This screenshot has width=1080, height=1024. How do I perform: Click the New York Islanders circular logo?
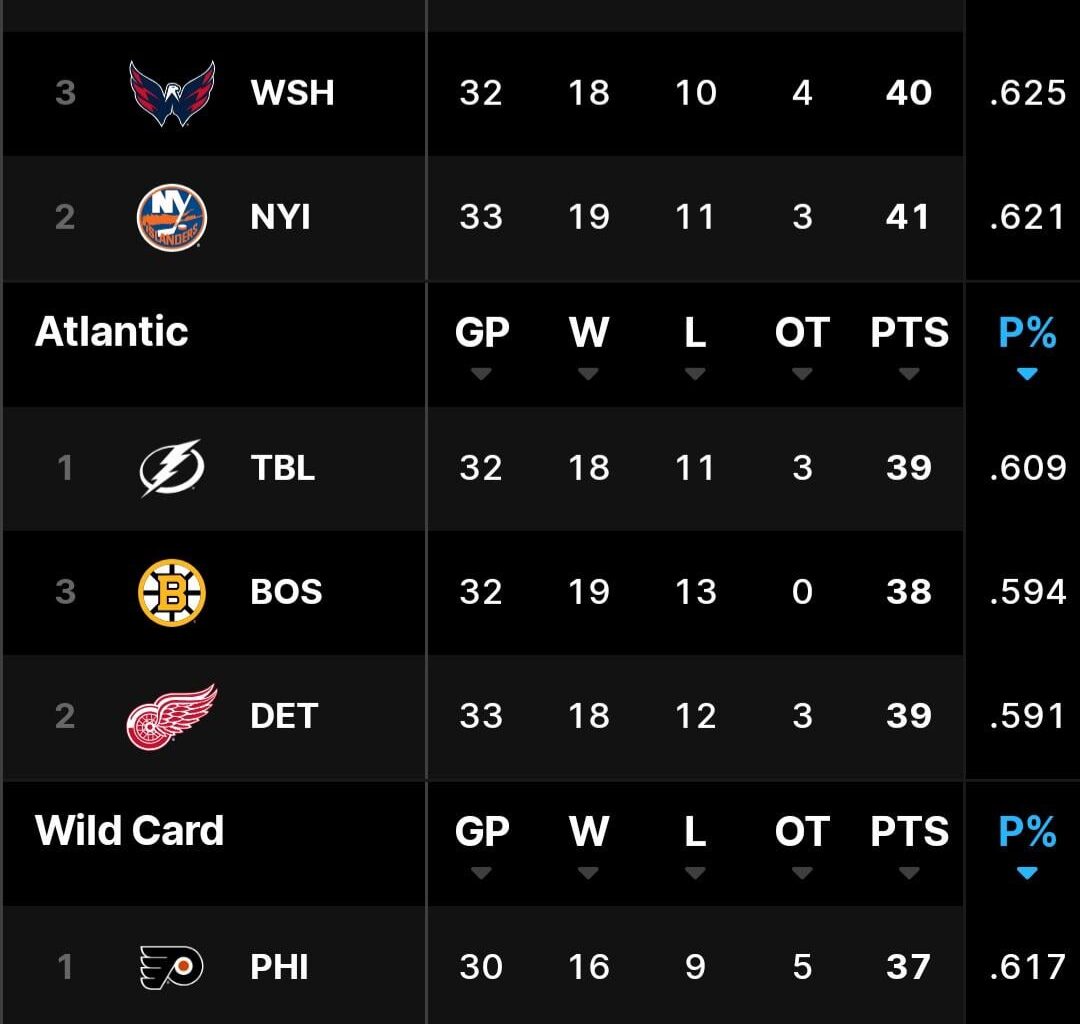170,218
